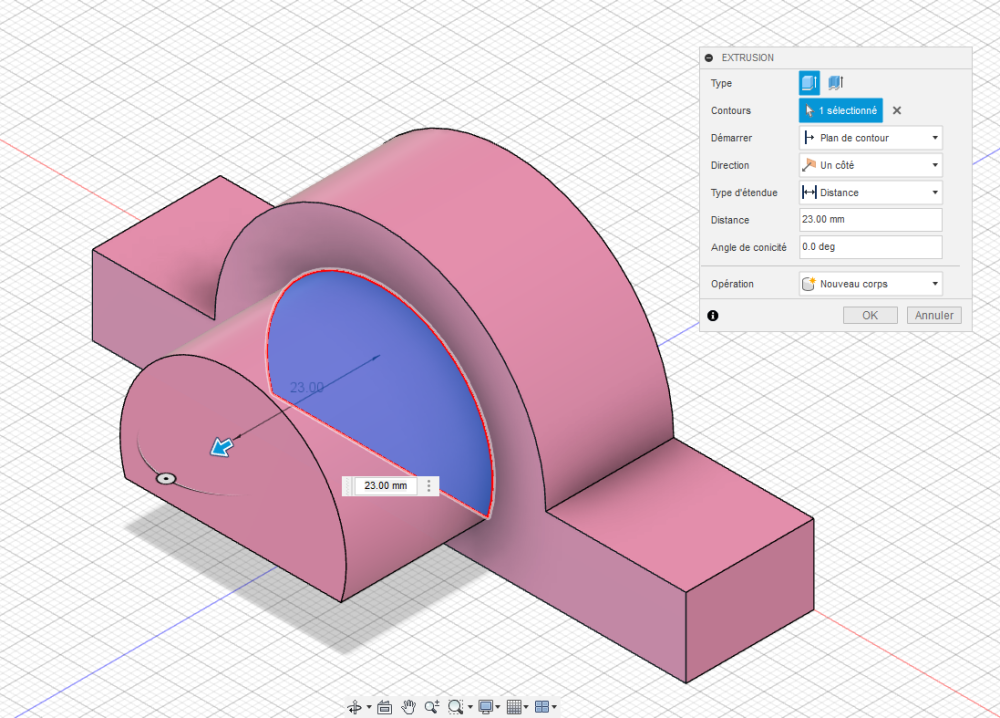Open the Opération 'Nouveau corps' dropdown
The width and height of the screenshot is (1000, 718).
click(871, 284)
